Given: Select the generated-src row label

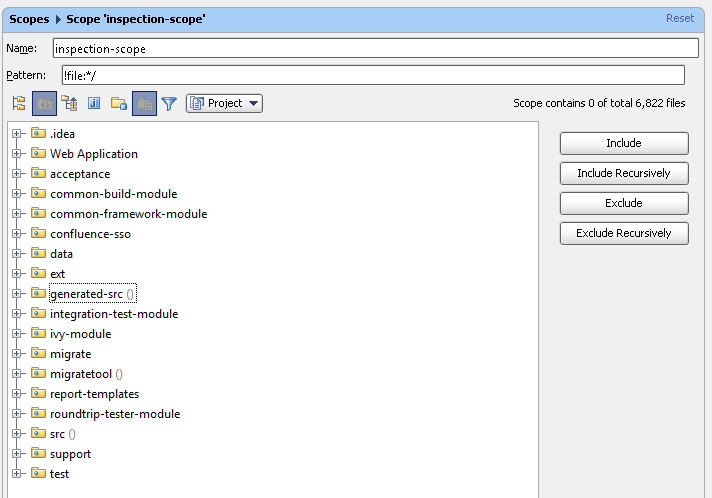Looking at the screenshot, I should point(92,294).
